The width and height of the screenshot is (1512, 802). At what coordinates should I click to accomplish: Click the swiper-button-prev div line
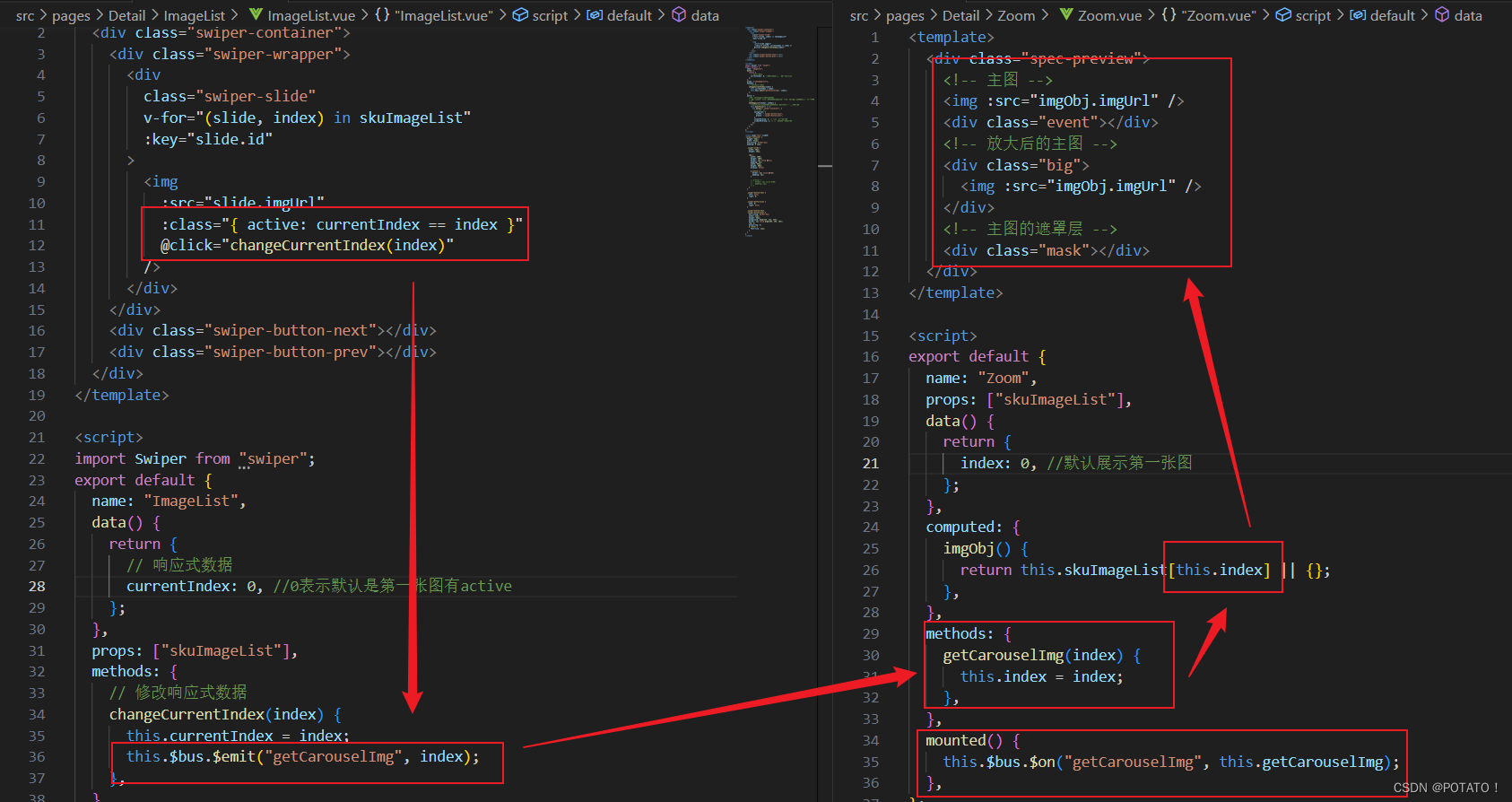tap(273, 352)
